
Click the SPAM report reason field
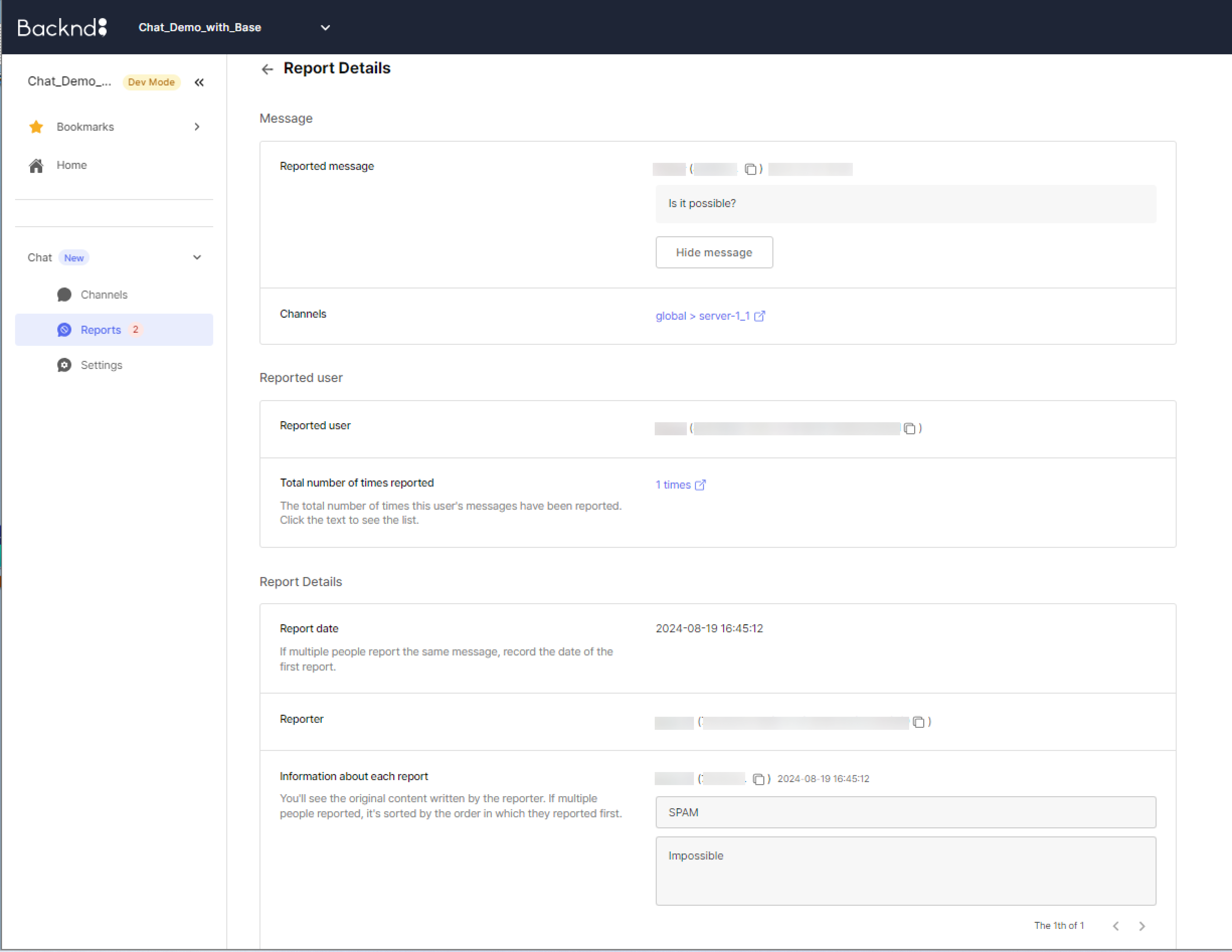click(x=906, y=812)
